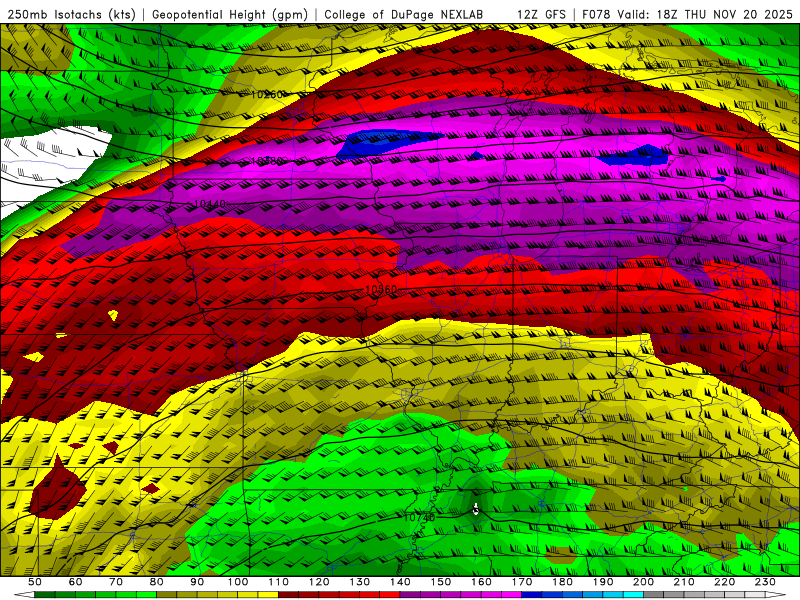Click the 200 value on the color scale
This screenshot has height=600, width=800.
(x=644, y=582)
